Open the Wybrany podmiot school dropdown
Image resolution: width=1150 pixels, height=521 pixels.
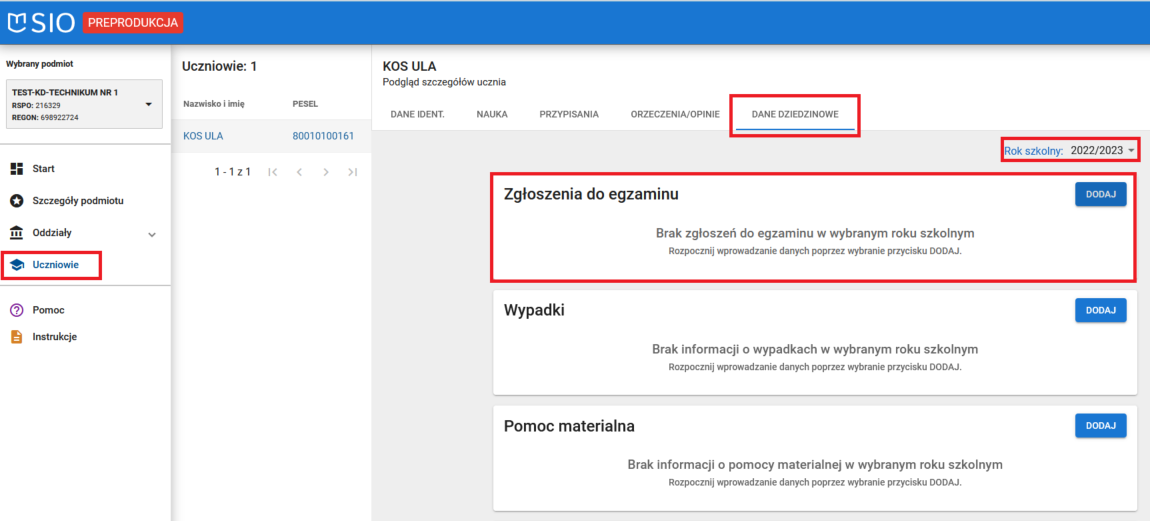[x=148, y=104]
